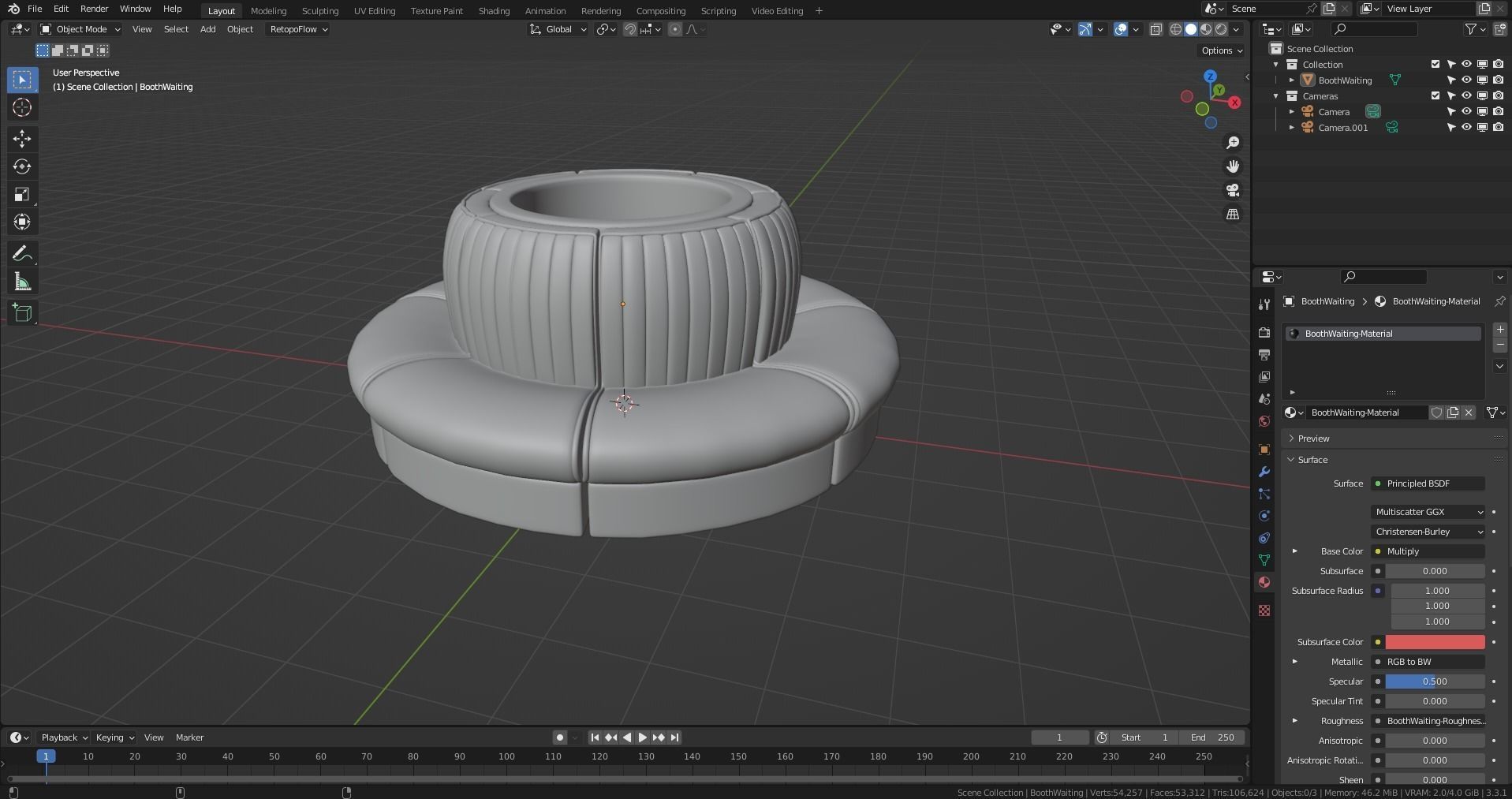Toggle proportional editing in header
The height and width of the screenshot is (799, 1512).
(x=674, y=29)
